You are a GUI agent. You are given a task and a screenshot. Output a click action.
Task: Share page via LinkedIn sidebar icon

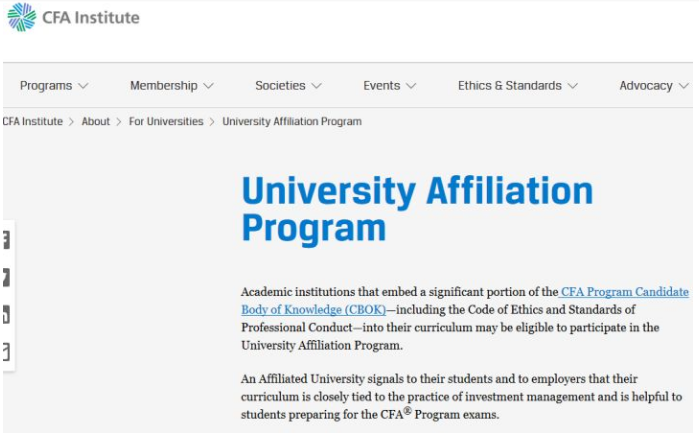(5, 315)
